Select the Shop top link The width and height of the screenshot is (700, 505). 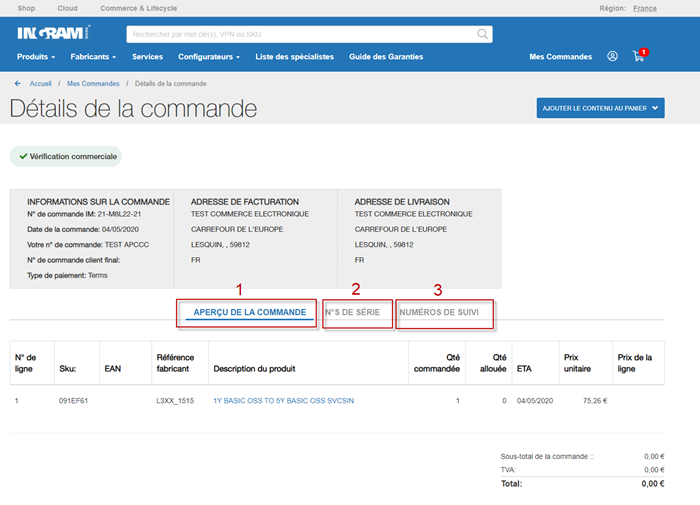(26, 8)
